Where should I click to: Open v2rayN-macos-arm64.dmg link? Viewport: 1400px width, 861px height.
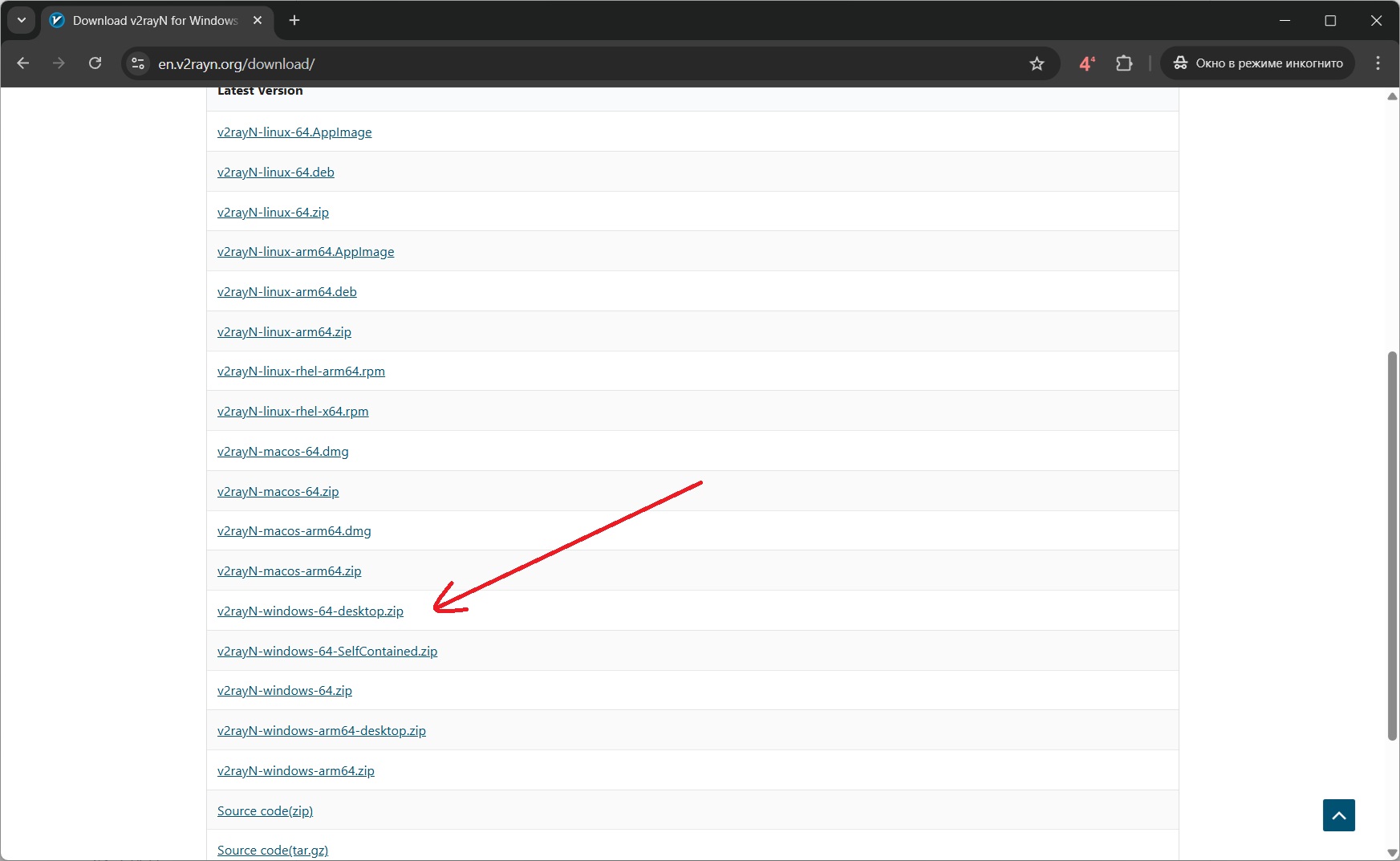(x=294, y=531)
